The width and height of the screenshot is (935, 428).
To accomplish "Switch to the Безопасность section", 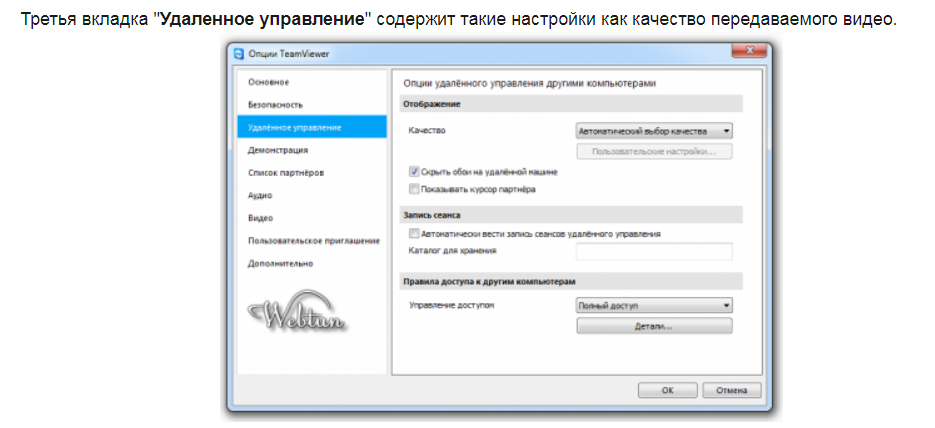I will pos(275,105).
